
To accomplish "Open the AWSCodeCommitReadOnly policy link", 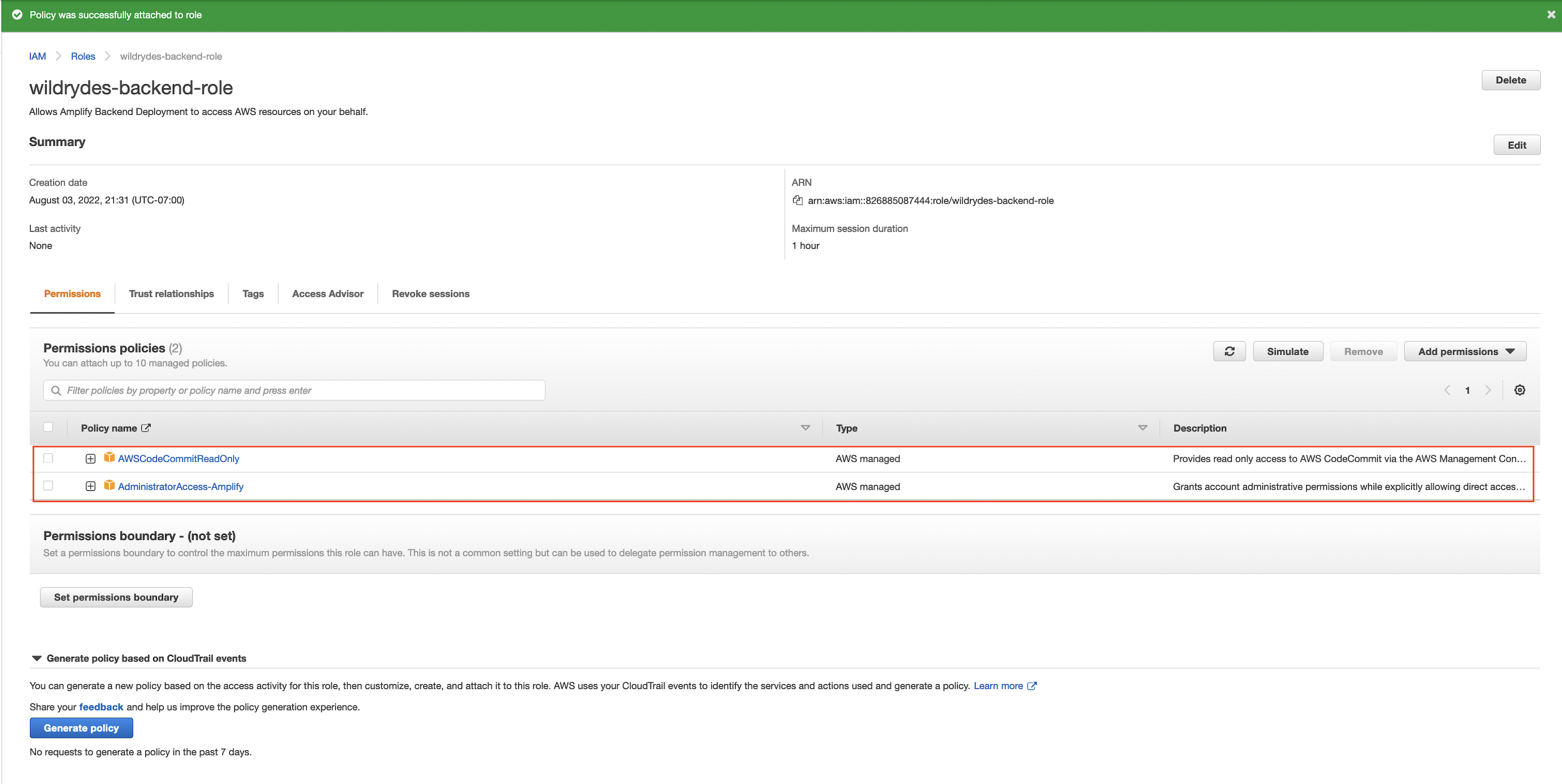I will pos(178,458).
